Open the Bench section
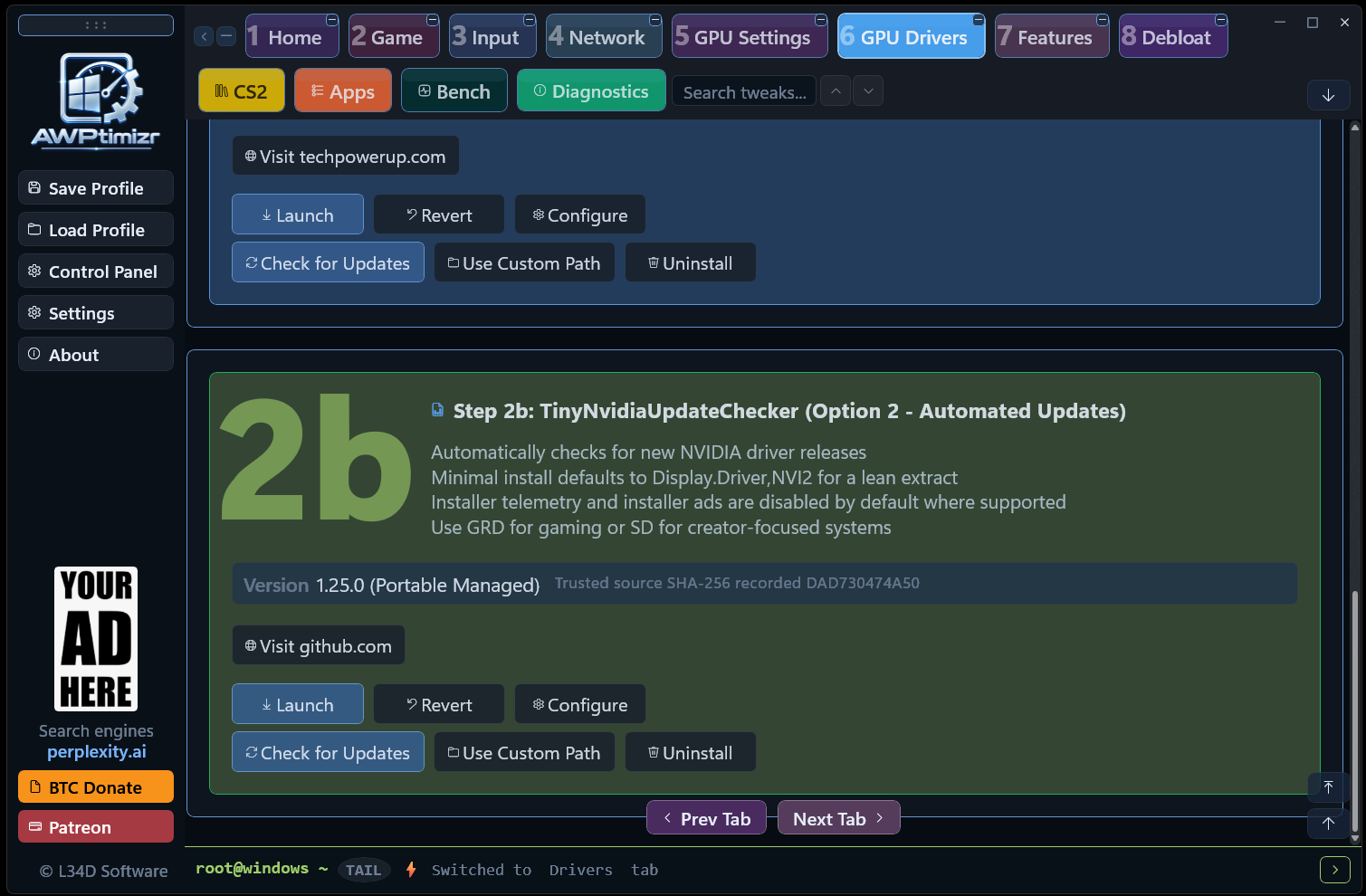 pos(454,91)
